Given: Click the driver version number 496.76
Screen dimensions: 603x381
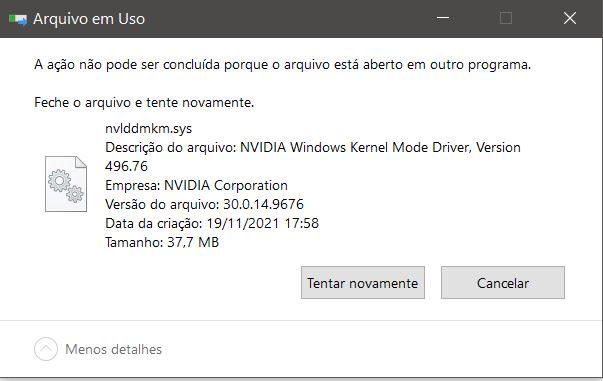Looking at the screenshot, I should tap(126, 166).
